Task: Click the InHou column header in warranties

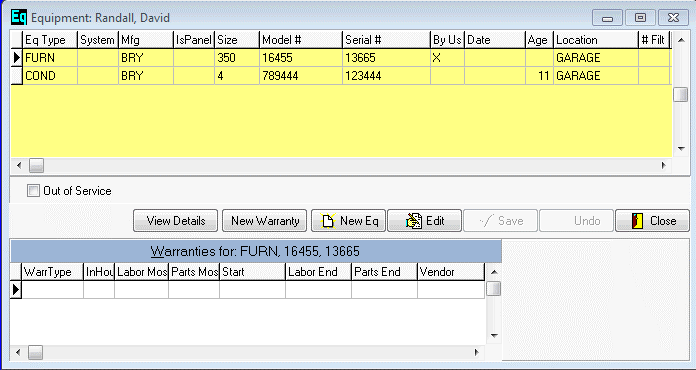Action: pos(99,272)
